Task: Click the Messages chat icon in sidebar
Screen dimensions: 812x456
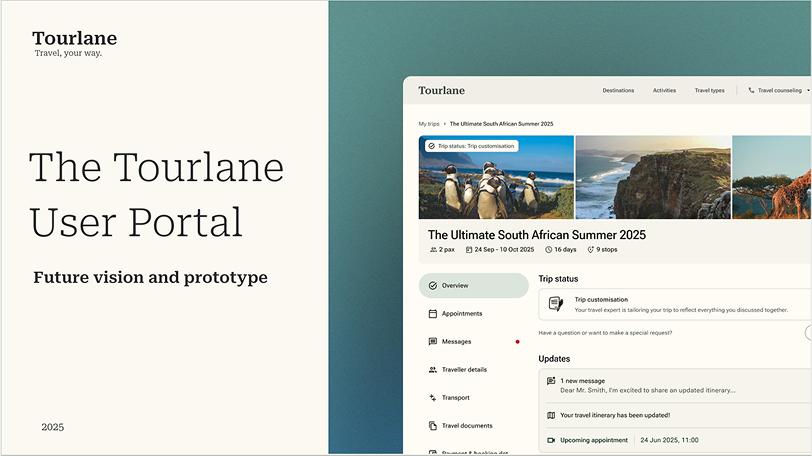Action: pos(432,342)
